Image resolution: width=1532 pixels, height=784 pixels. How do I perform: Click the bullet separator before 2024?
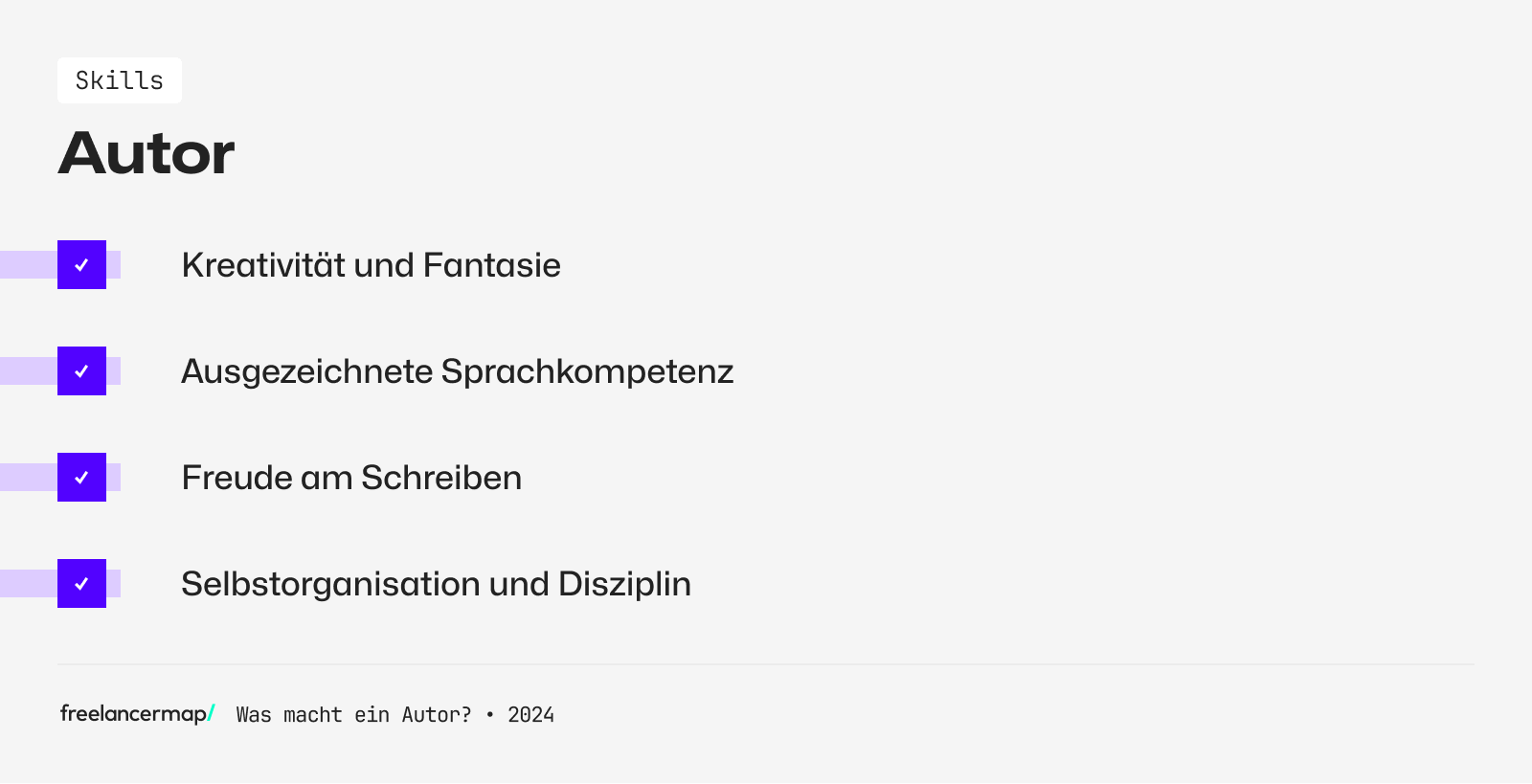[489, 715]
